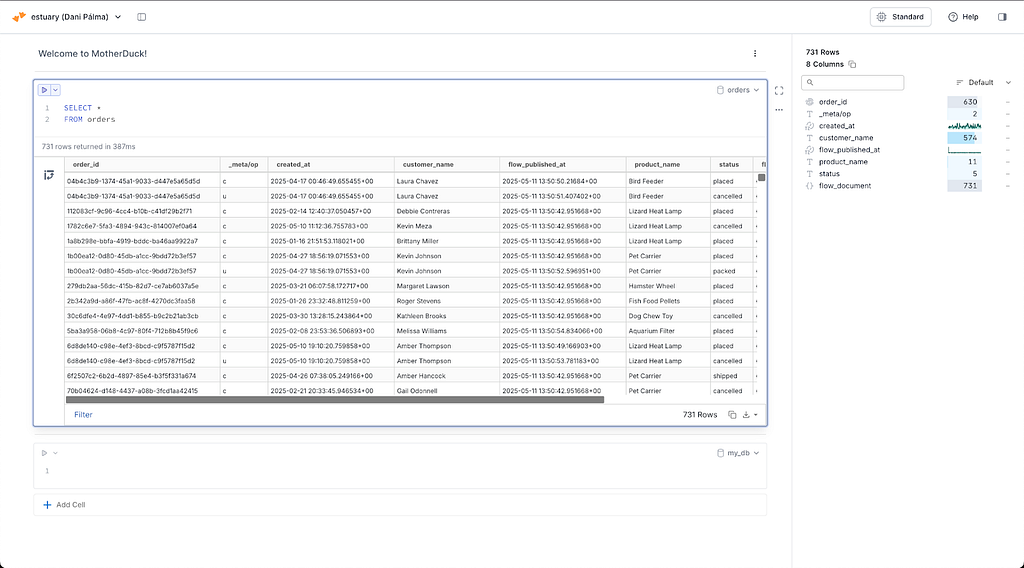Click the Standard instance button
The width and height of the screenshot is (1024, 568).
click(901, 17)
